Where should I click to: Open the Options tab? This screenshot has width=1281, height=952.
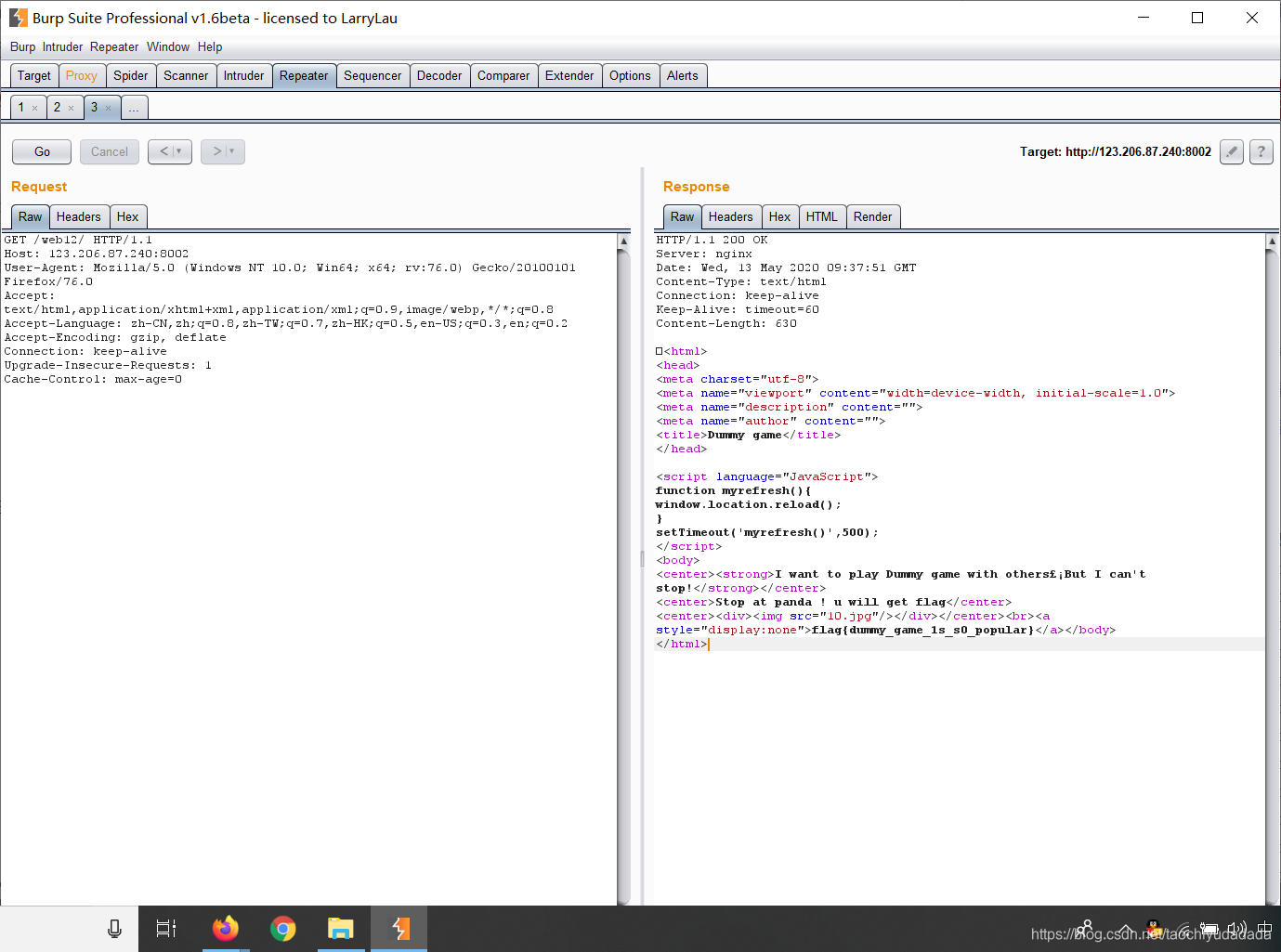[x=630, y=76]
